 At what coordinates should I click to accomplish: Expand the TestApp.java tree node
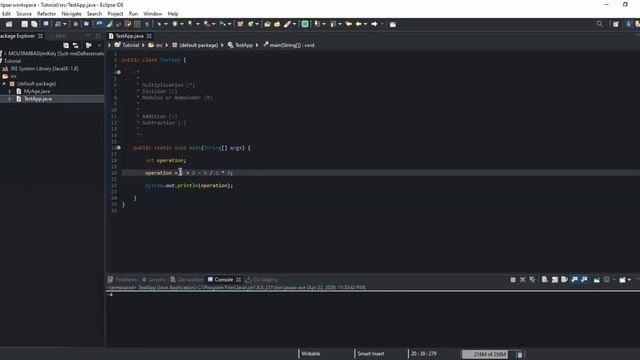pyautogui.click(x=10, y=99)
